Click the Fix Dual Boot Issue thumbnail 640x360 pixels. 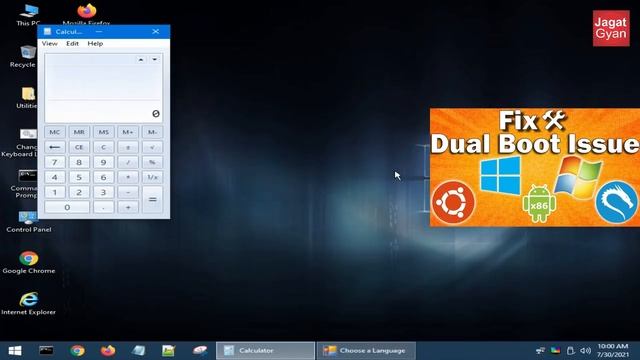coord(535,167)
